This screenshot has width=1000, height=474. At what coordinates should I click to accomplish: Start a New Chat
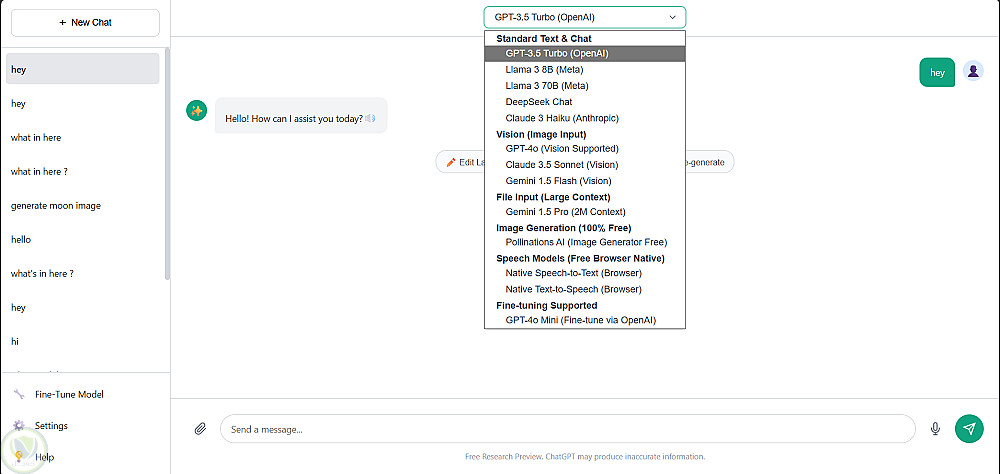point(85,22)
